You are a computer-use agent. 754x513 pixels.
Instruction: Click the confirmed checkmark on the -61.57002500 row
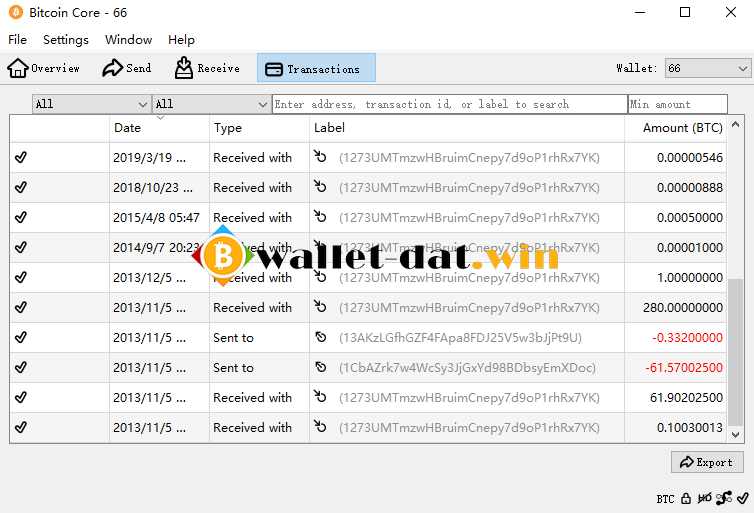coord(21,367)
